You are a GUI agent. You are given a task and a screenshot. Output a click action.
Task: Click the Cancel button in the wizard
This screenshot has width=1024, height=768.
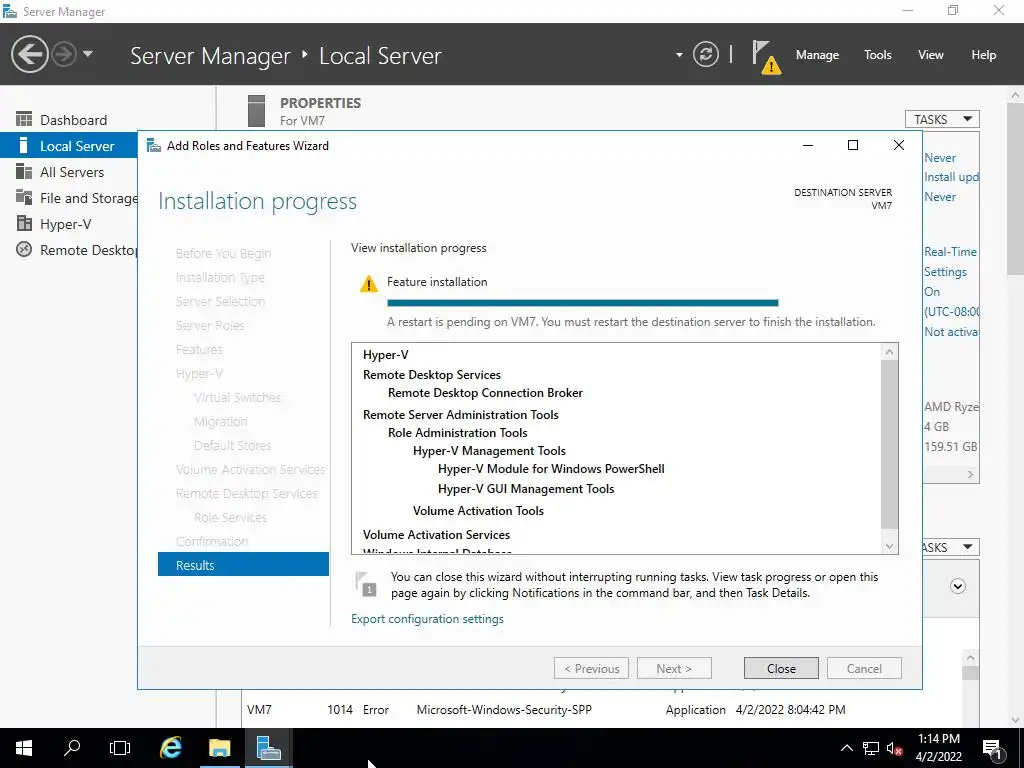[x=864, y=668]
